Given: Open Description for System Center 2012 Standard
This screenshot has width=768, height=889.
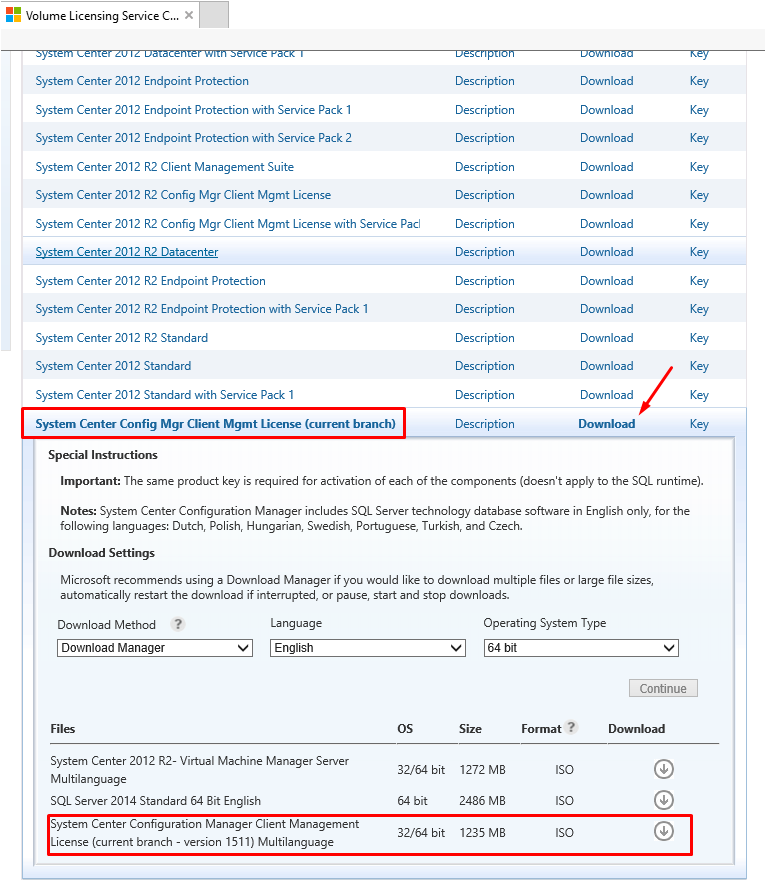Looking at the screenshot, I should 484,366.
